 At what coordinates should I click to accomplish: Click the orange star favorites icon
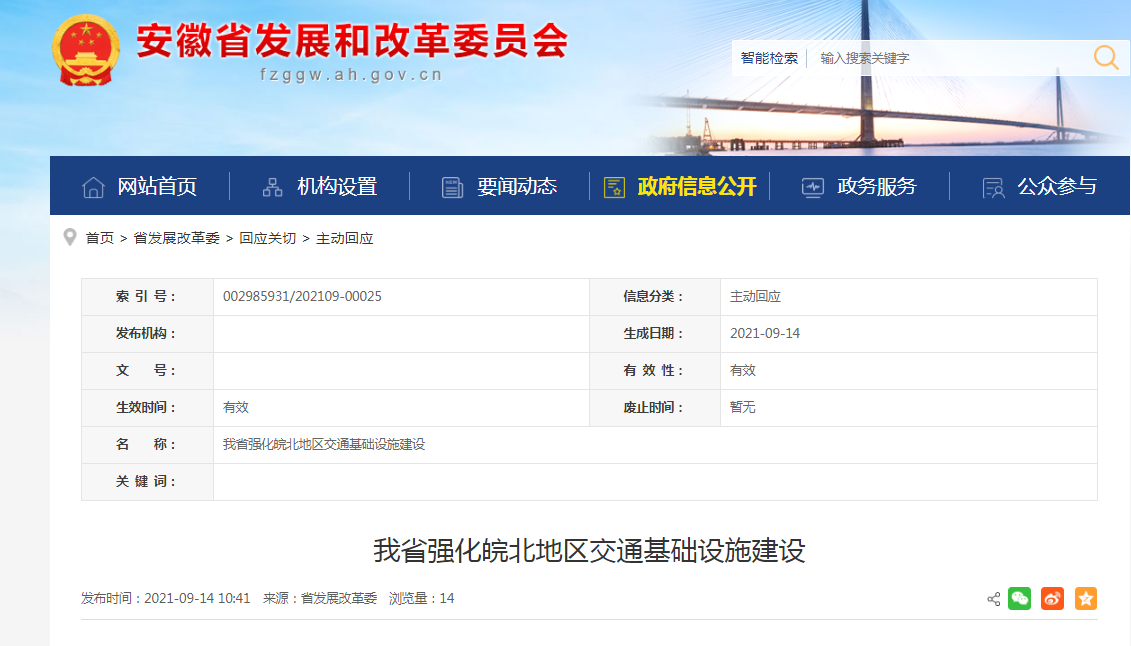point(1086,598)
